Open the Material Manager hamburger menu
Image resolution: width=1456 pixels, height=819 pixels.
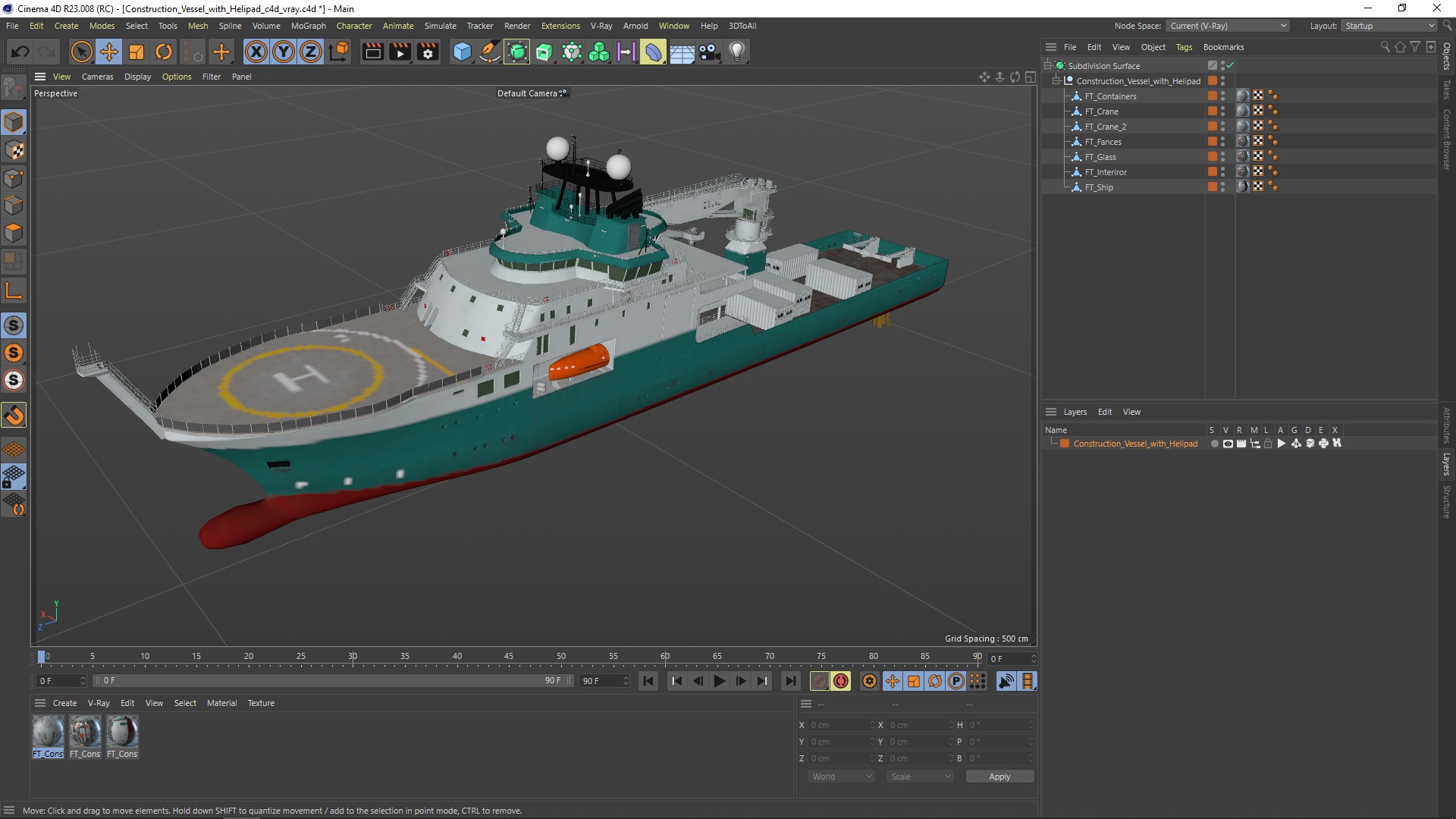click(40, 703)
